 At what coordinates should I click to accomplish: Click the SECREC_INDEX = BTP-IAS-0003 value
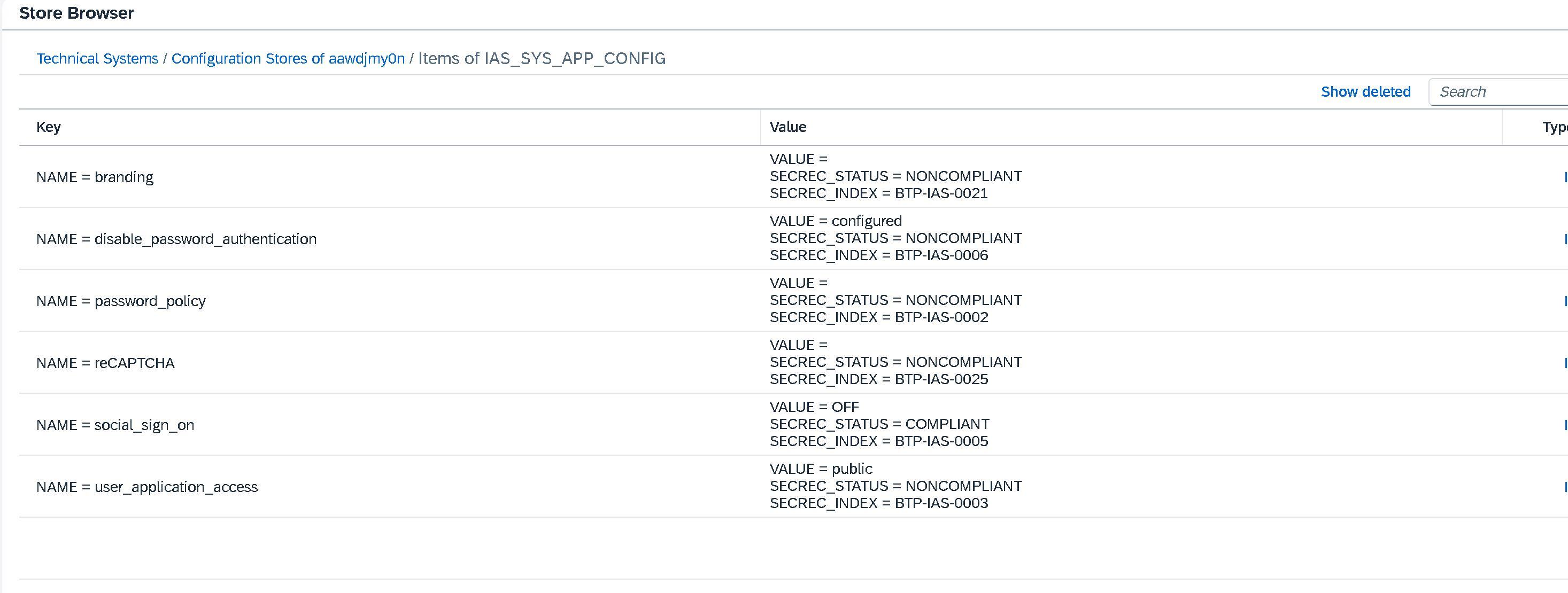(879, 504)
